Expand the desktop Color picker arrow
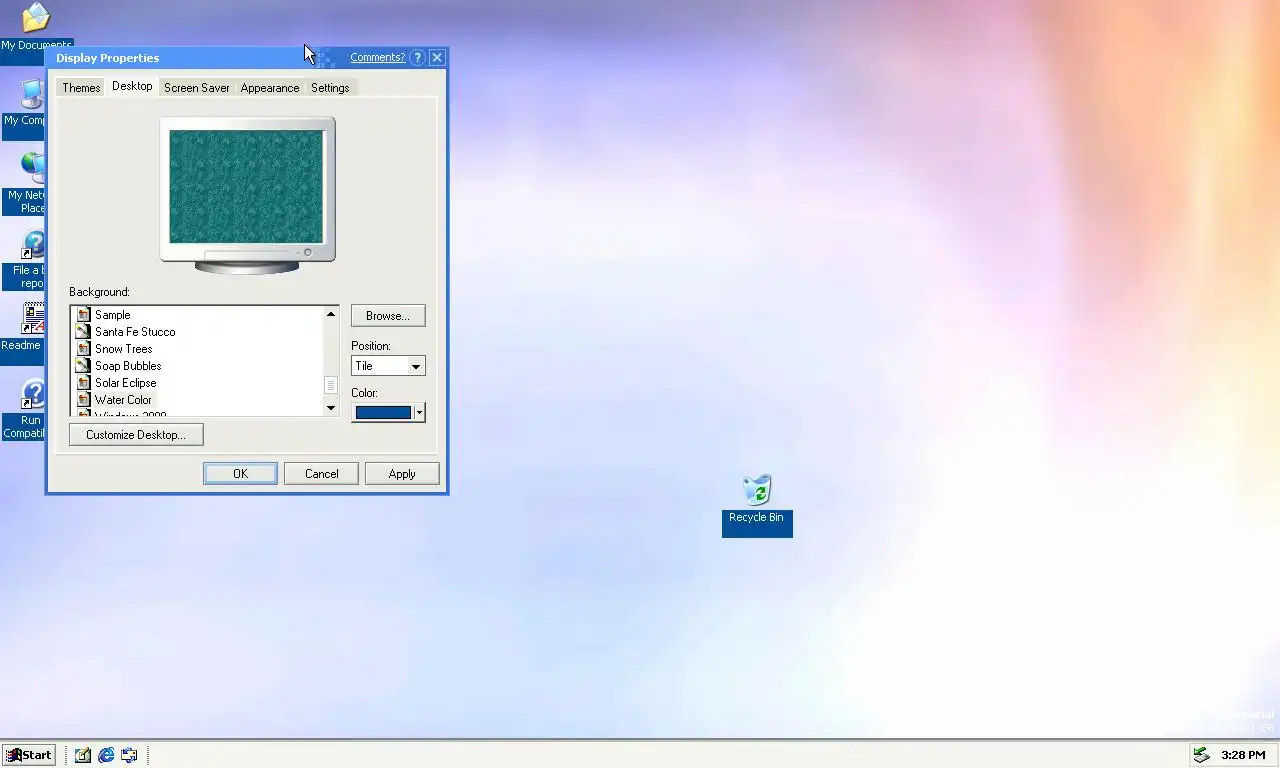 click(419, 412)
